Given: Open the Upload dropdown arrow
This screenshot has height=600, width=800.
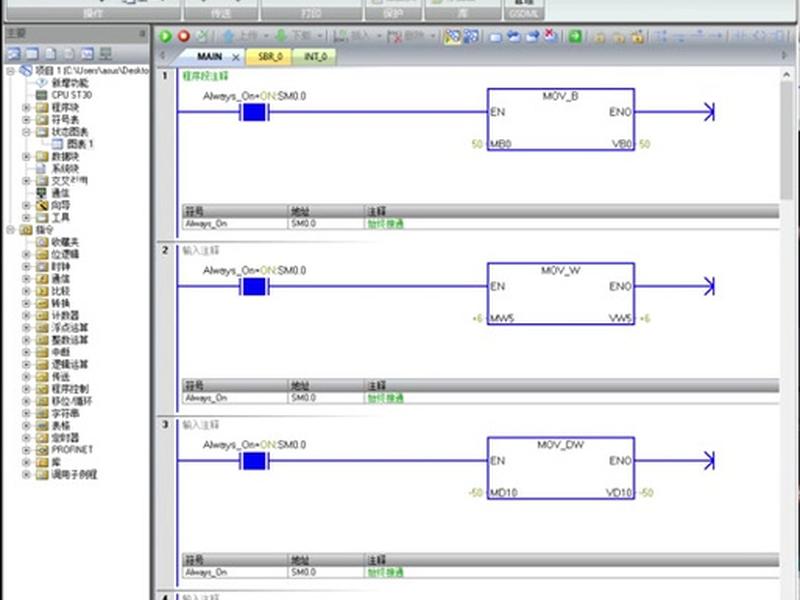Looking at the screenshot, I should point(266,36).
